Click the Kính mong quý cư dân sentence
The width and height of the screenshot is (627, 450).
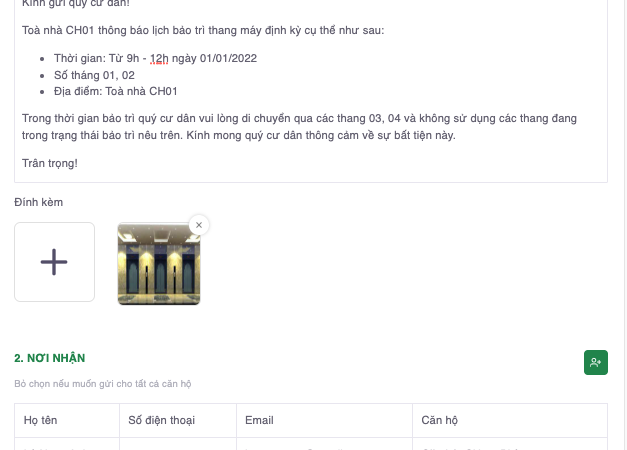(x=321, y=135)
